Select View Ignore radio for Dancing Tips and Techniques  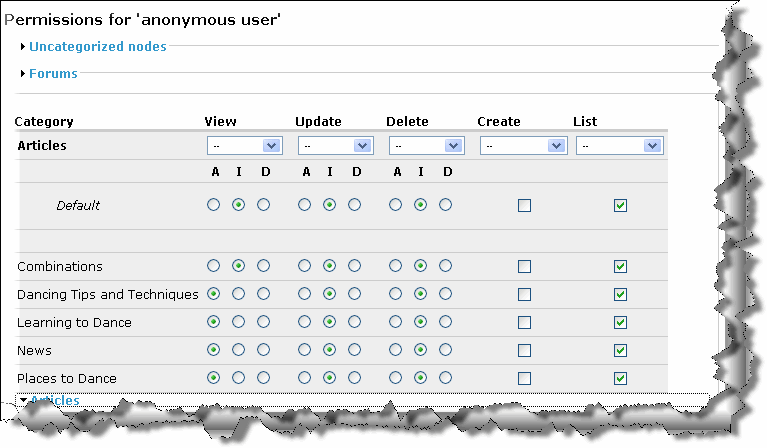238,293
